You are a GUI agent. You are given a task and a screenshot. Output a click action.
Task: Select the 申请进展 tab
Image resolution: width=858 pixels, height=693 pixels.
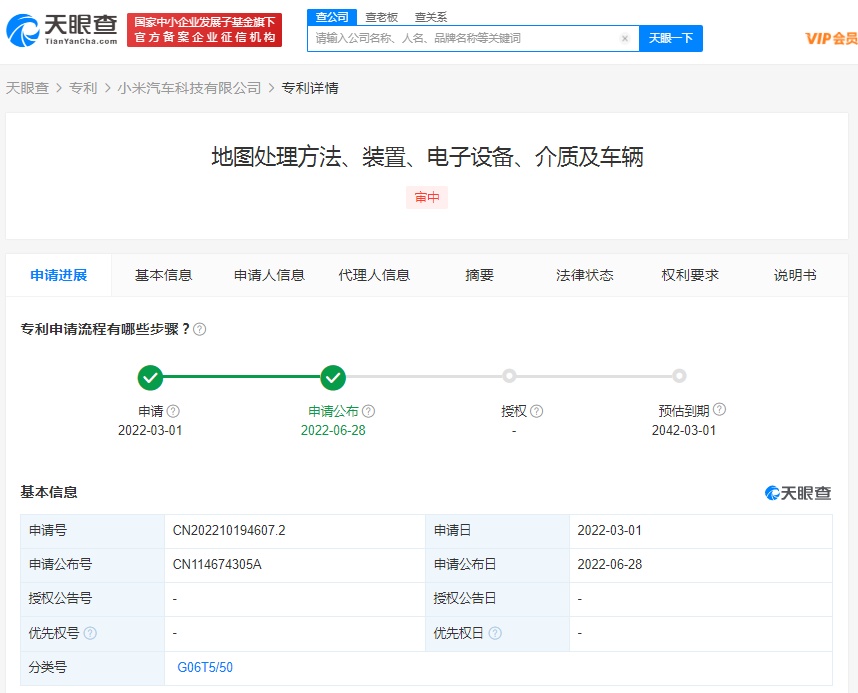click(x=59, y=275)
